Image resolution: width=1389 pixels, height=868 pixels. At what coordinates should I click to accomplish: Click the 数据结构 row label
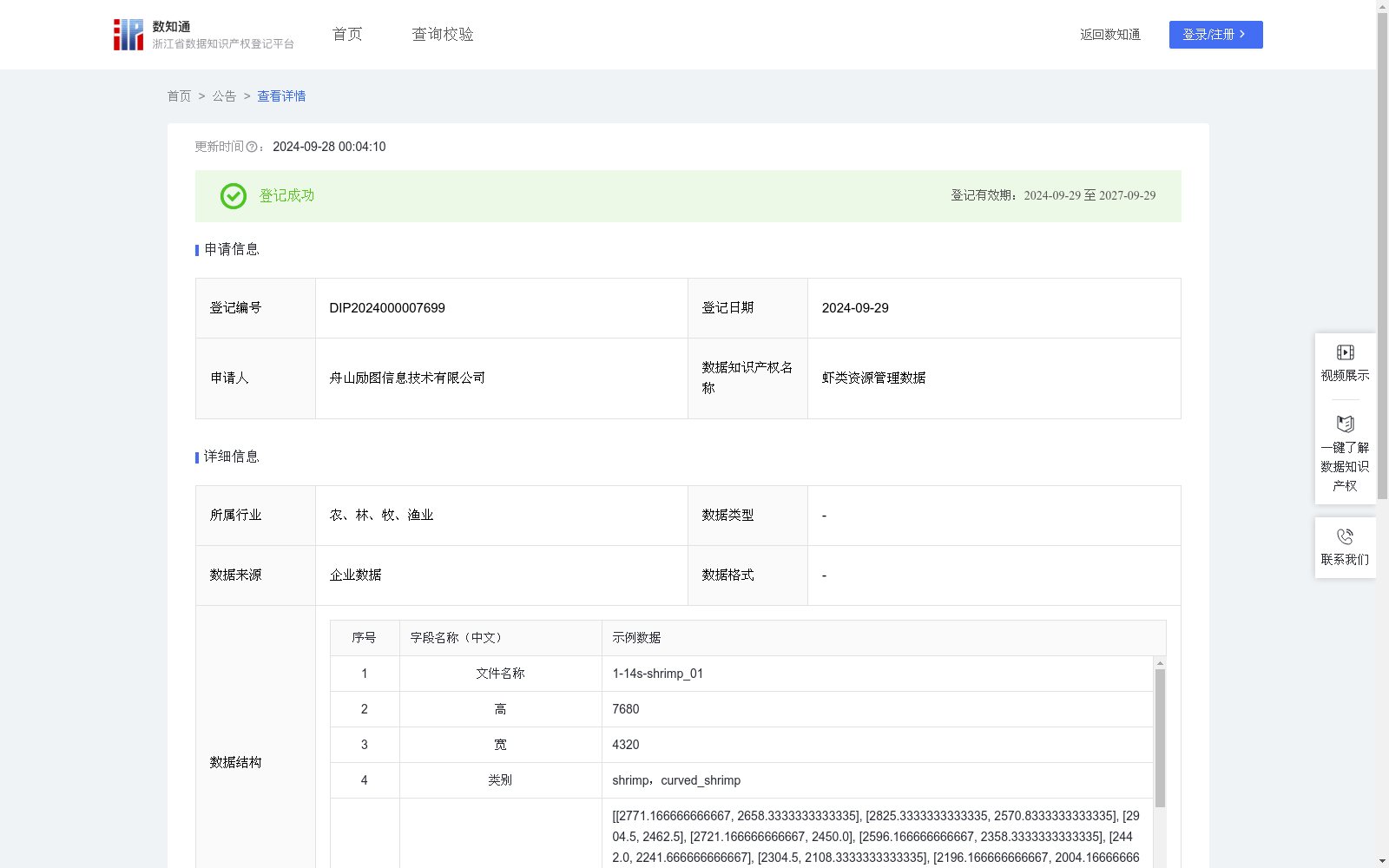coord(235,763)
